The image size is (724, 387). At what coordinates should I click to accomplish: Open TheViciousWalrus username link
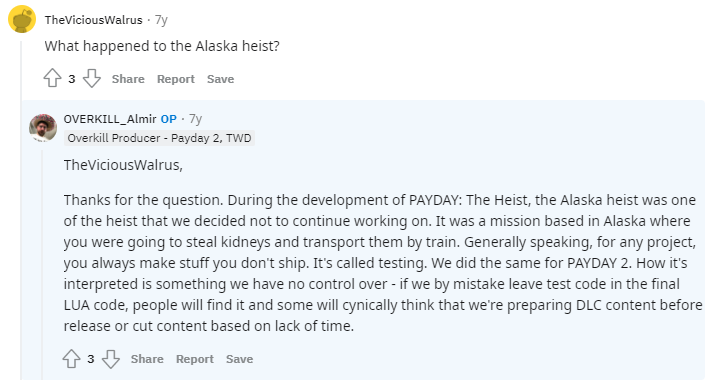pyautogui.click(x=94, y=20)
